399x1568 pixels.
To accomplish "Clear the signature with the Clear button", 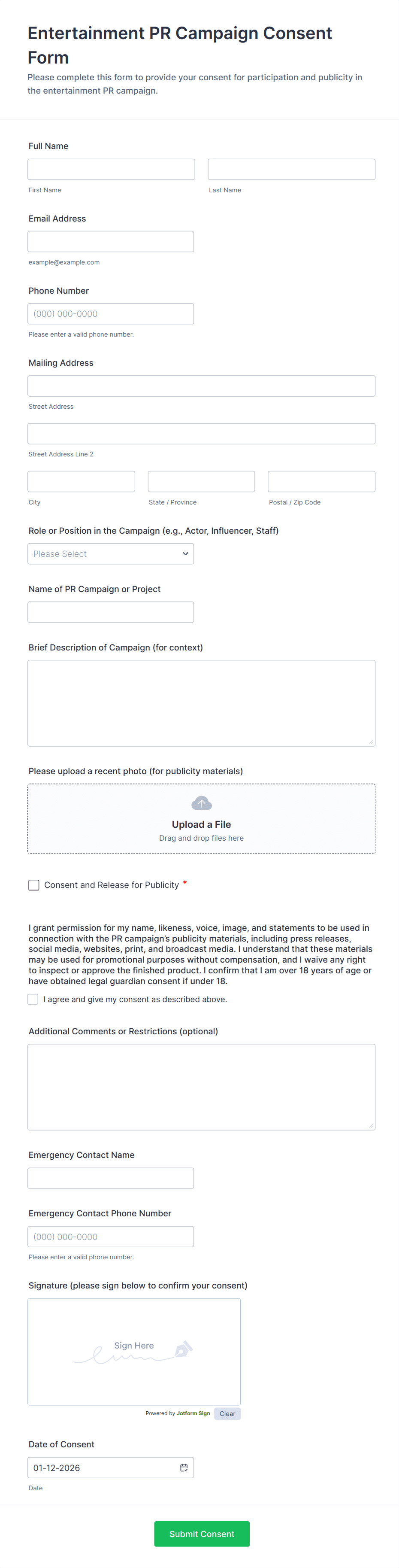I will 227,1413.
